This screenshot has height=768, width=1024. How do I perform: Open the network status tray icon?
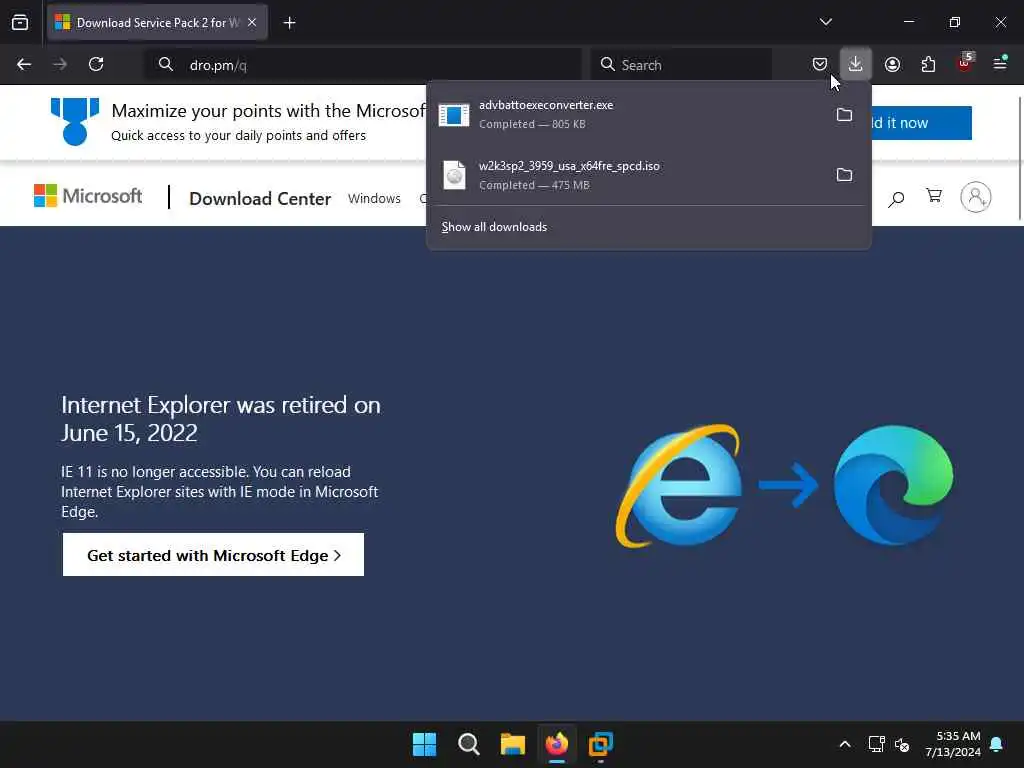tap(876, 744)
